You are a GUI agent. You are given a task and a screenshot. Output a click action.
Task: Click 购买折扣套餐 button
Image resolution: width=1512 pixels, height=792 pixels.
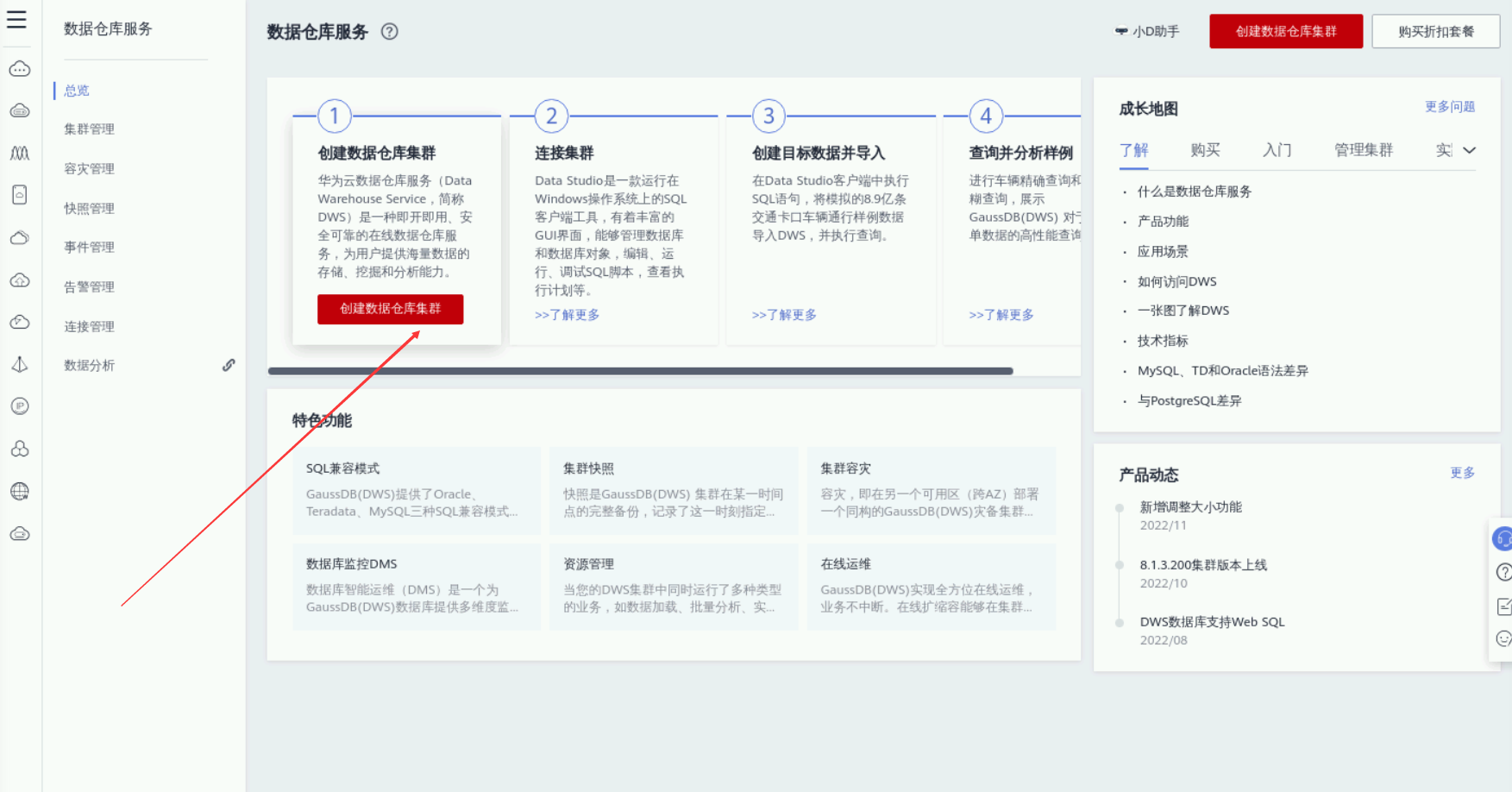pyautogui.click(x=1436, y=31)
